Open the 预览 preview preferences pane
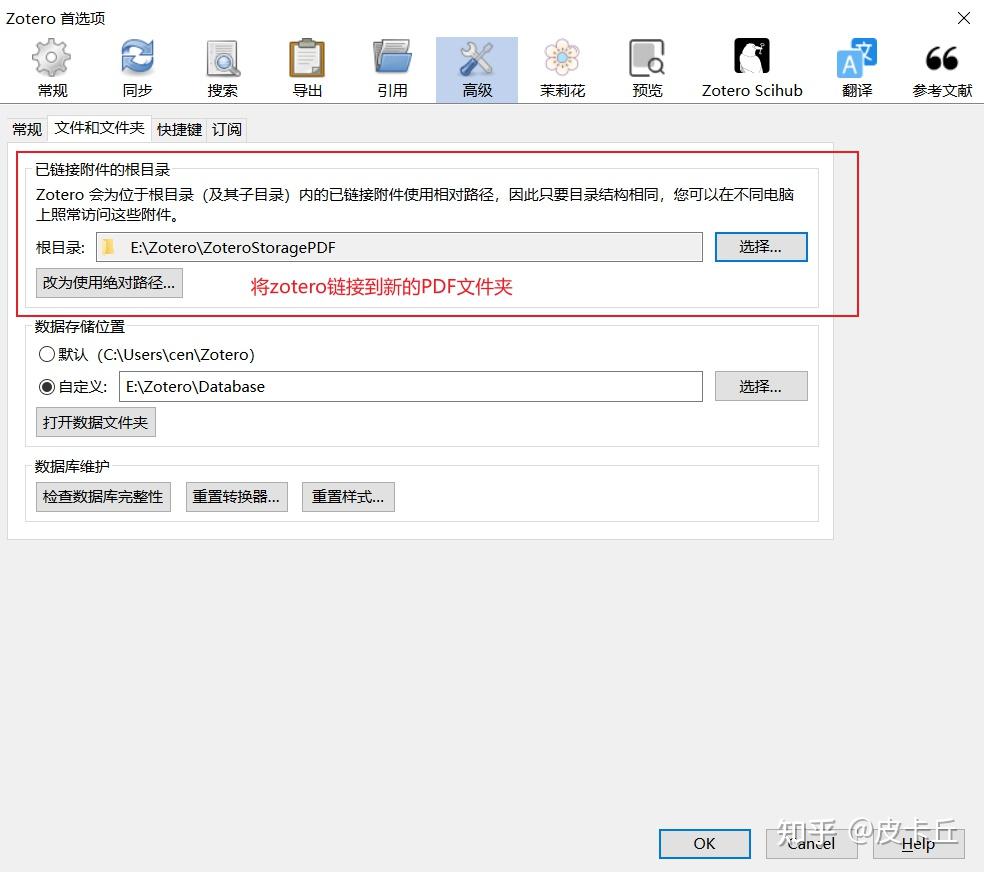Image resolution: width=984 pixels, height=872 pixels. click(647, 69)
